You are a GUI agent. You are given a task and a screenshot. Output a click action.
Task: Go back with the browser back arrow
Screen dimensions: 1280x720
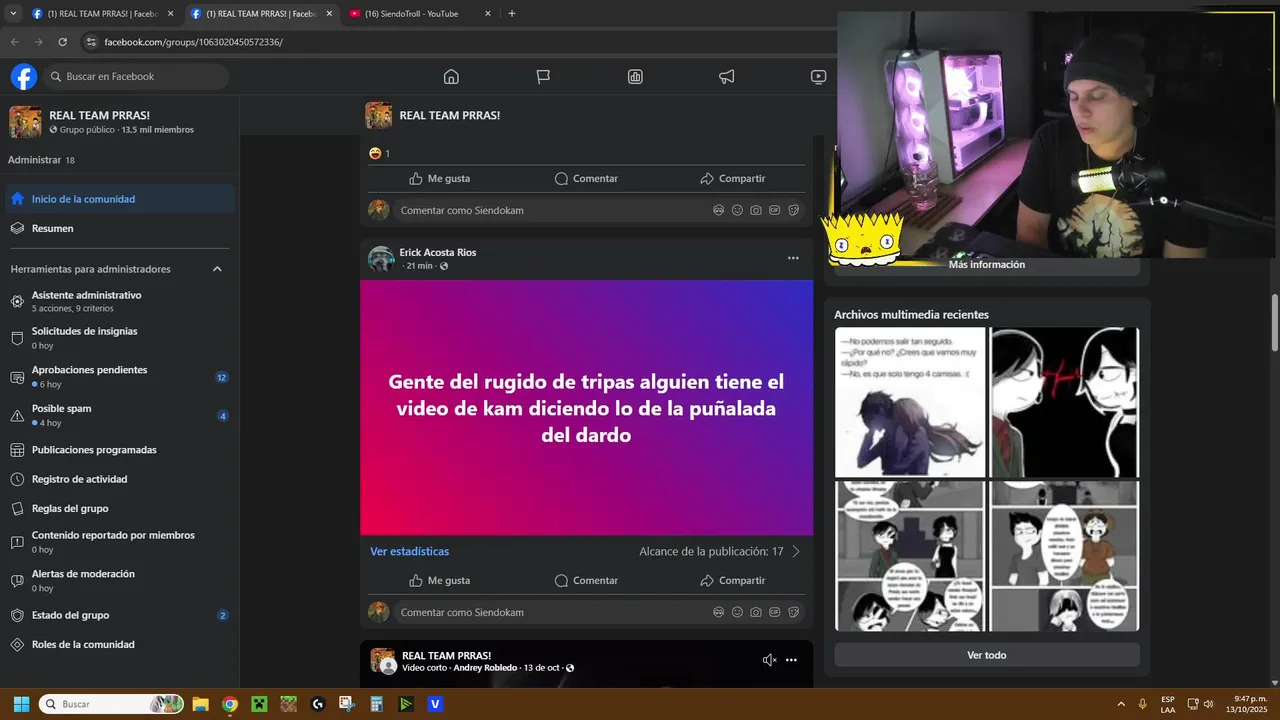14,42
